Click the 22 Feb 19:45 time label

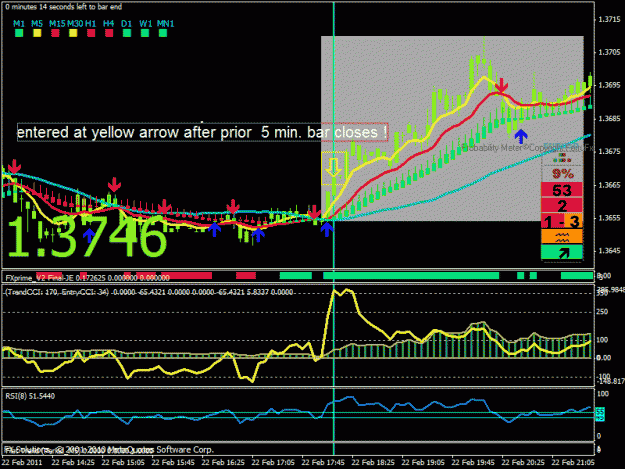click(473, 462)
